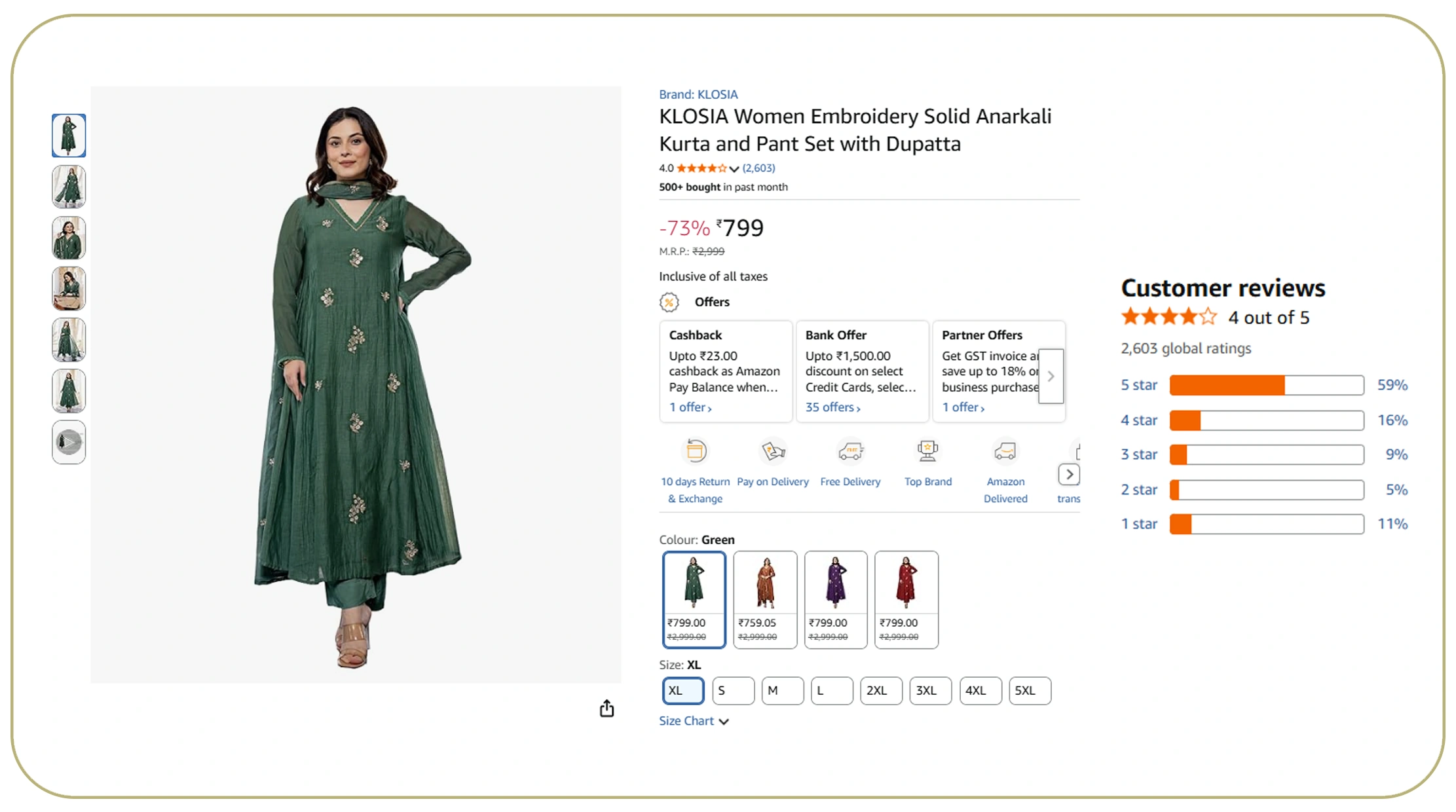1456x812 pixels.
Task: Click the Top Brand trophy icon
Action: point(927,452)
